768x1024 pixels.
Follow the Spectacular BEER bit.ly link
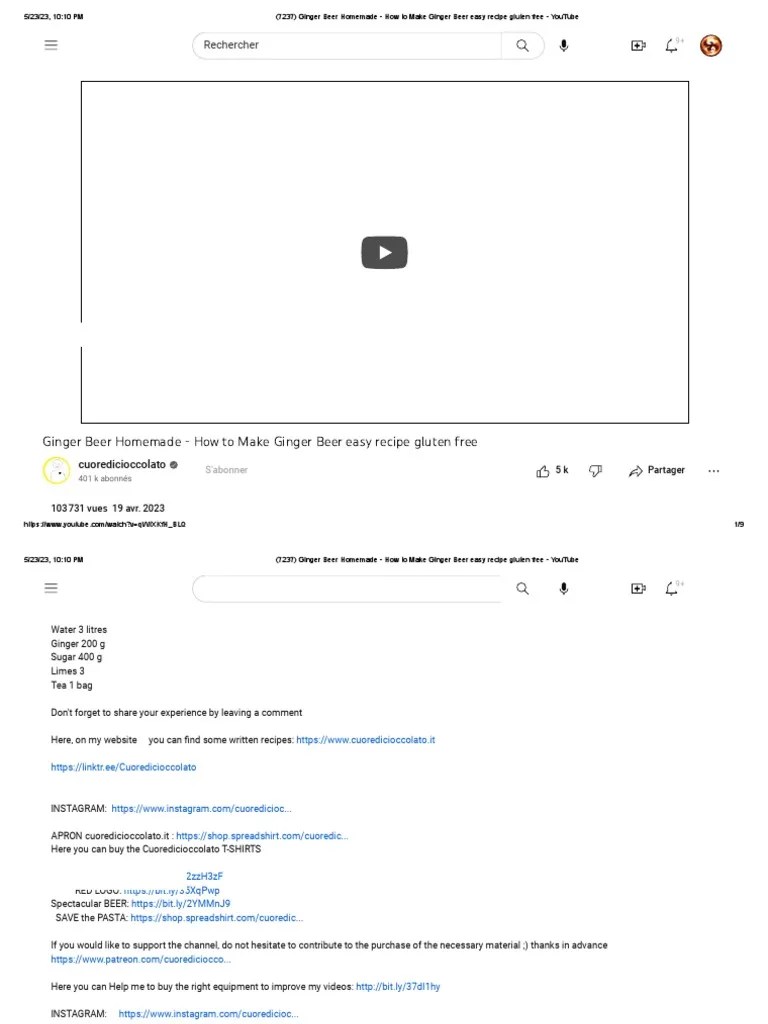click(x=180, y=904)
